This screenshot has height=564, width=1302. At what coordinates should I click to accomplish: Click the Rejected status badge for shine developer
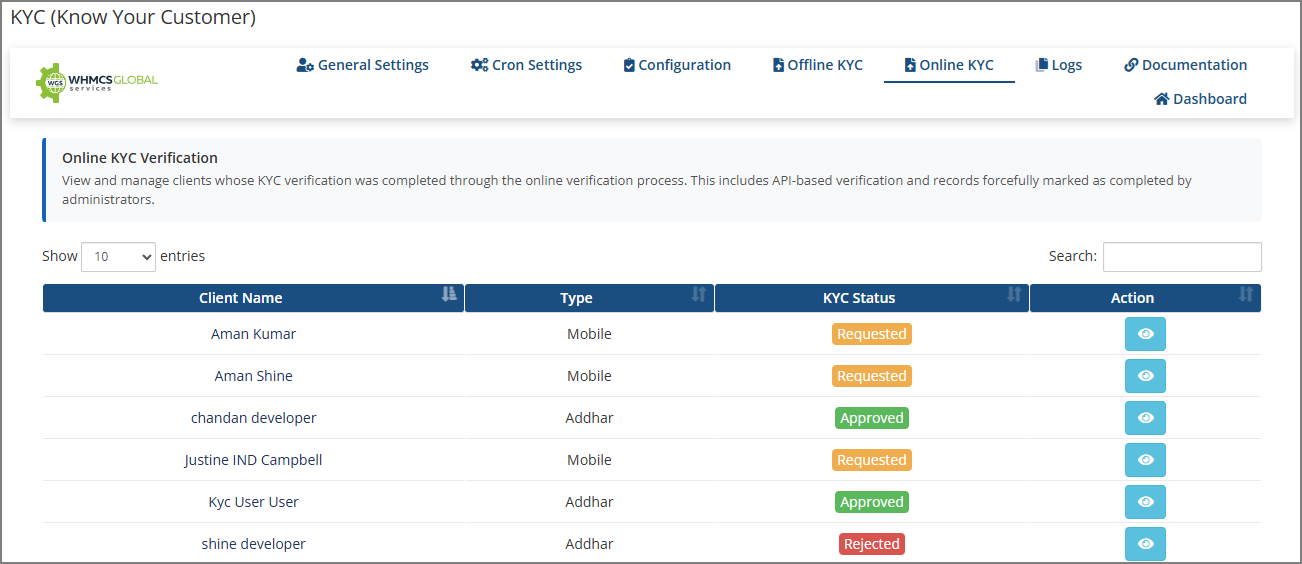[871, 544]
